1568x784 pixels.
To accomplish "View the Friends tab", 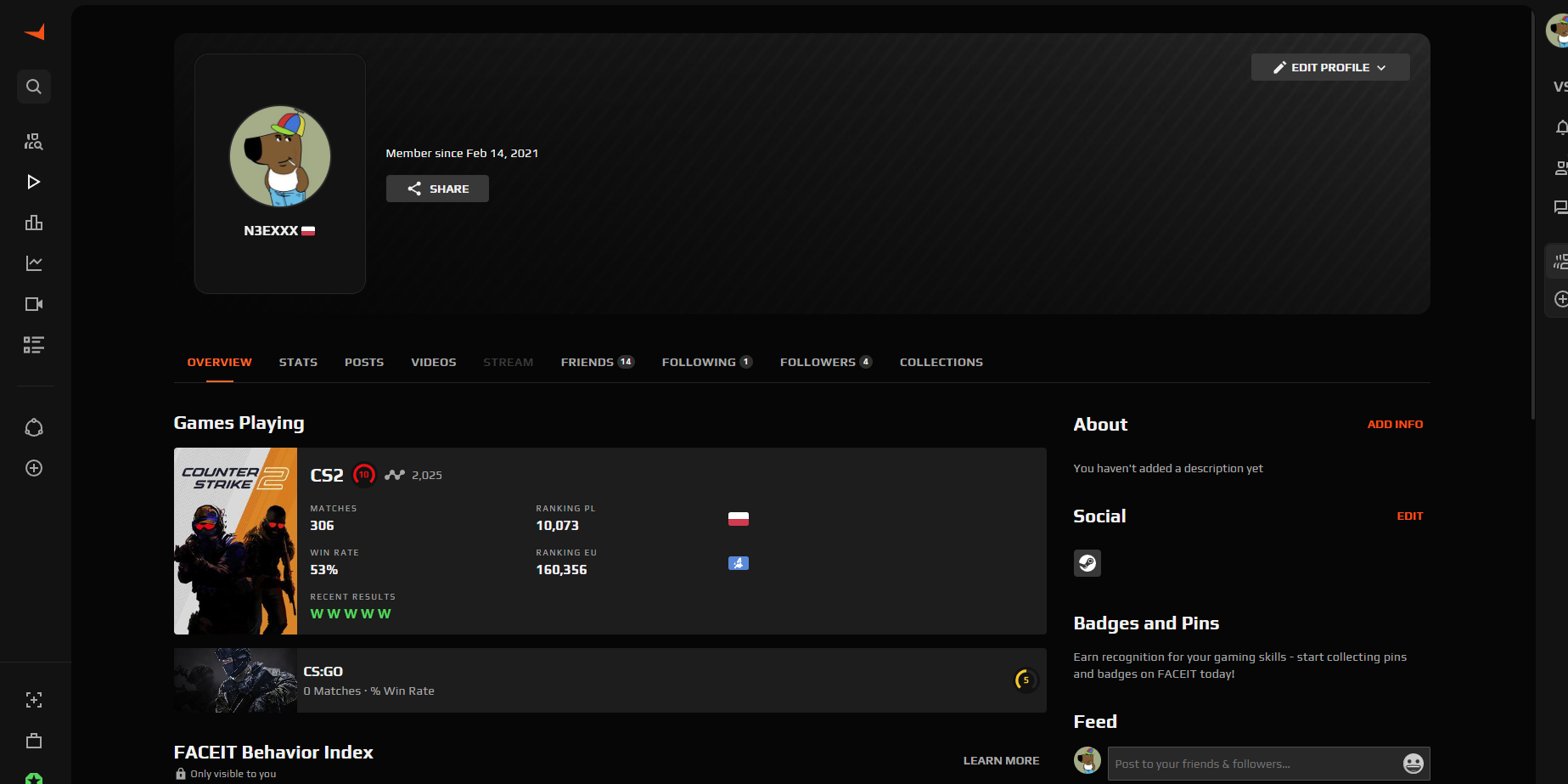I will click(x=598, y=362).
